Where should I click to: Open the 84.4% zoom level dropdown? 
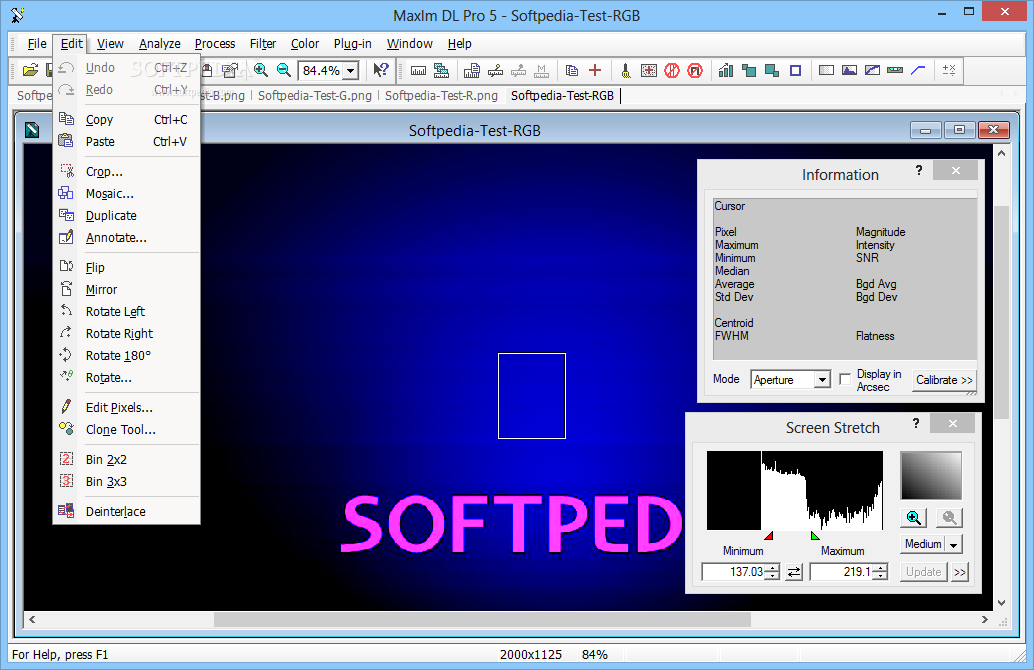[351, 71]
